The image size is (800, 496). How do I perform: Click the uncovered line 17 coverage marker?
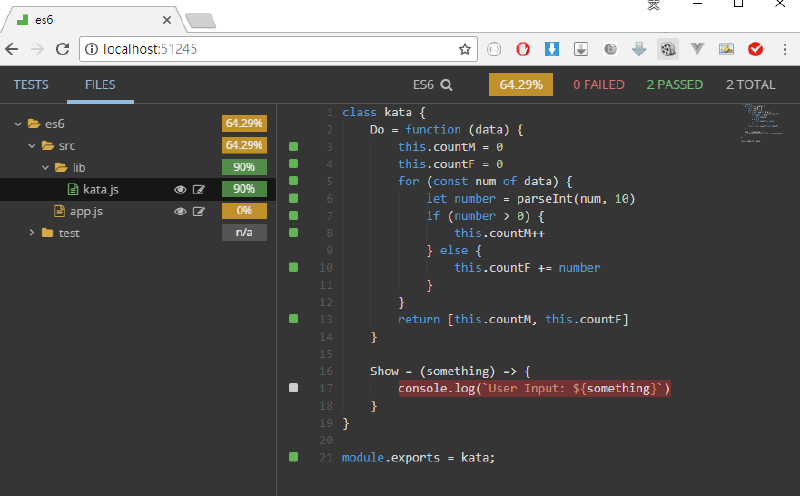pos(293,387)
